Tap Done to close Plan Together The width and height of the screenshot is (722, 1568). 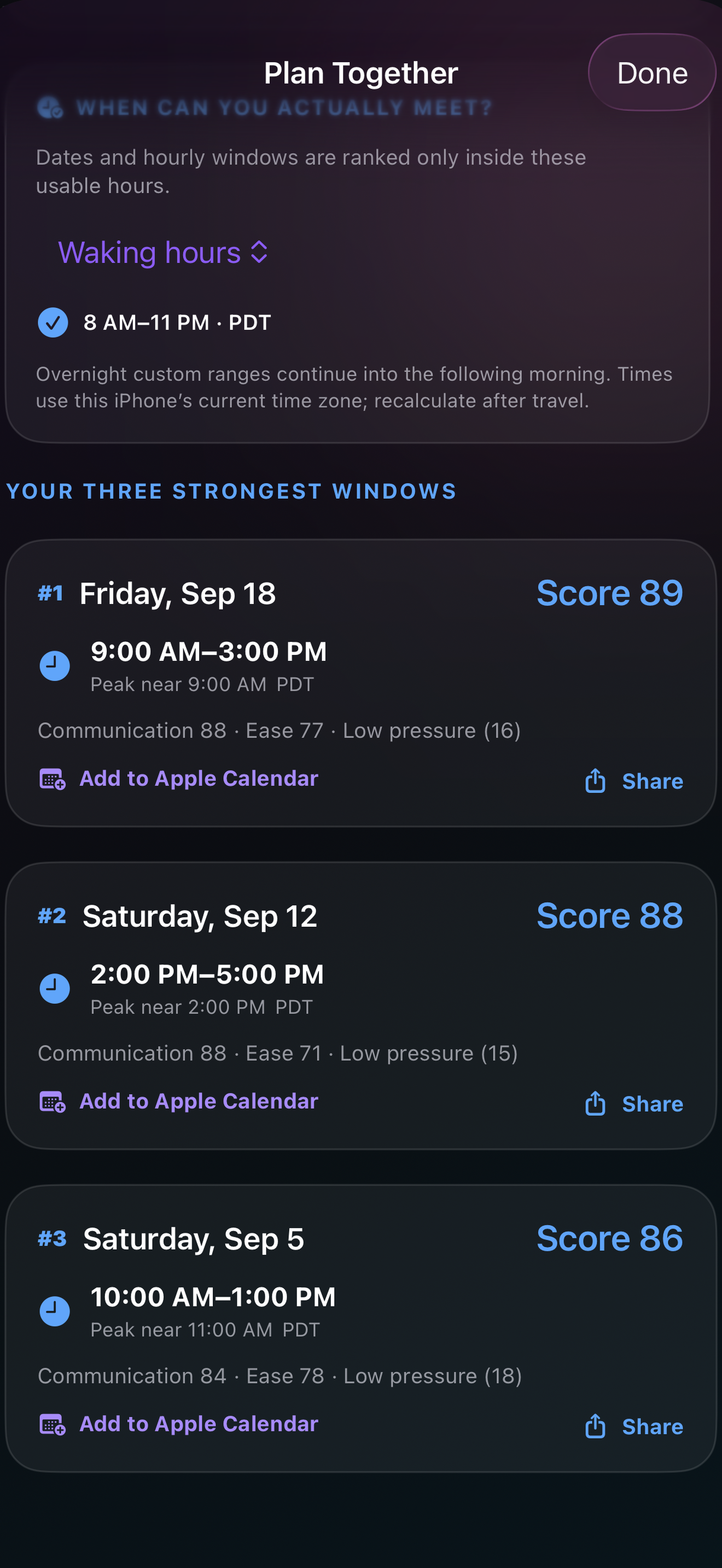click(652, 72)
